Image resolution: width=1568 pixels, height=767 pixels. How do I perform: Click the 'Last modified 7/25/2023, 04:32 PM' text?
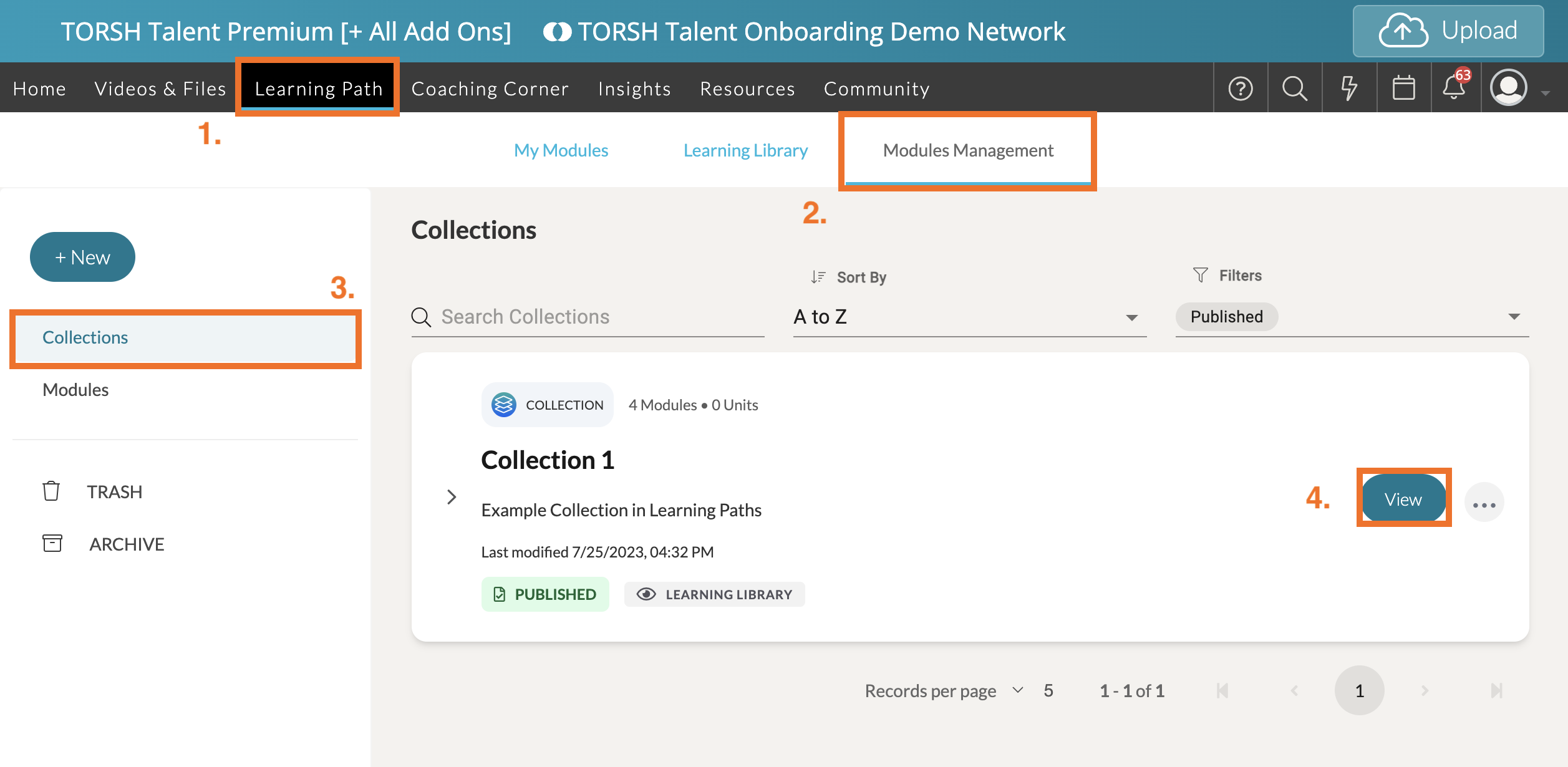point(598,552)
